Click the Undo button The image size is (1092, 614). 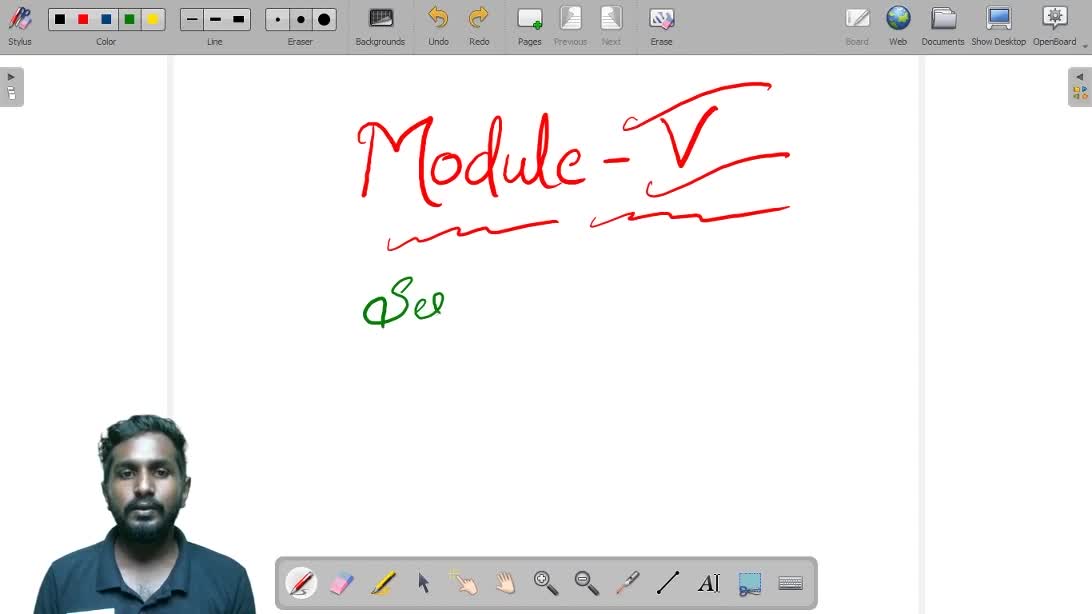tap(438, 25)
